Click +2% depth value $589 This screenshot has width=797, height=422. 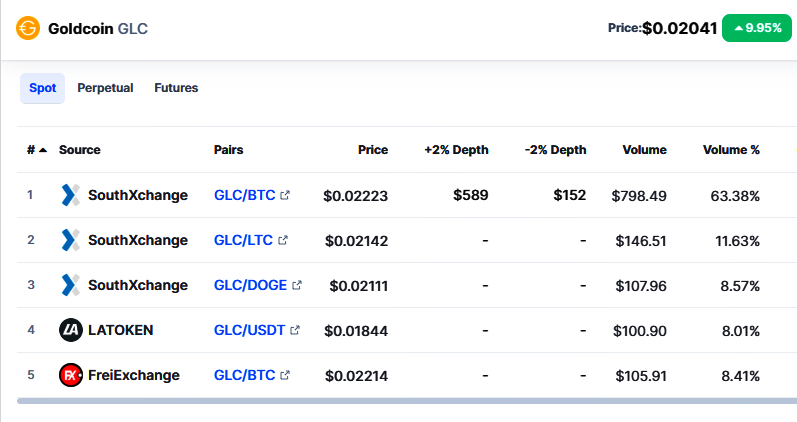click(x=471, y=195)
